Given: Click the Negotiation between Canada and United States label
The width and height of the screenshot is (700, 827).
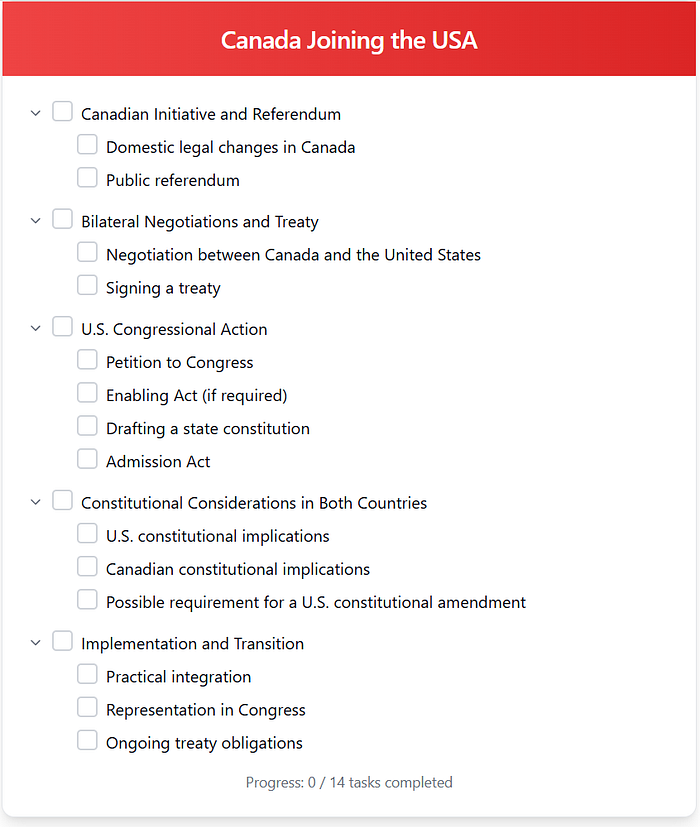Looking at the screenshot, I should click(x=293, y=255).
